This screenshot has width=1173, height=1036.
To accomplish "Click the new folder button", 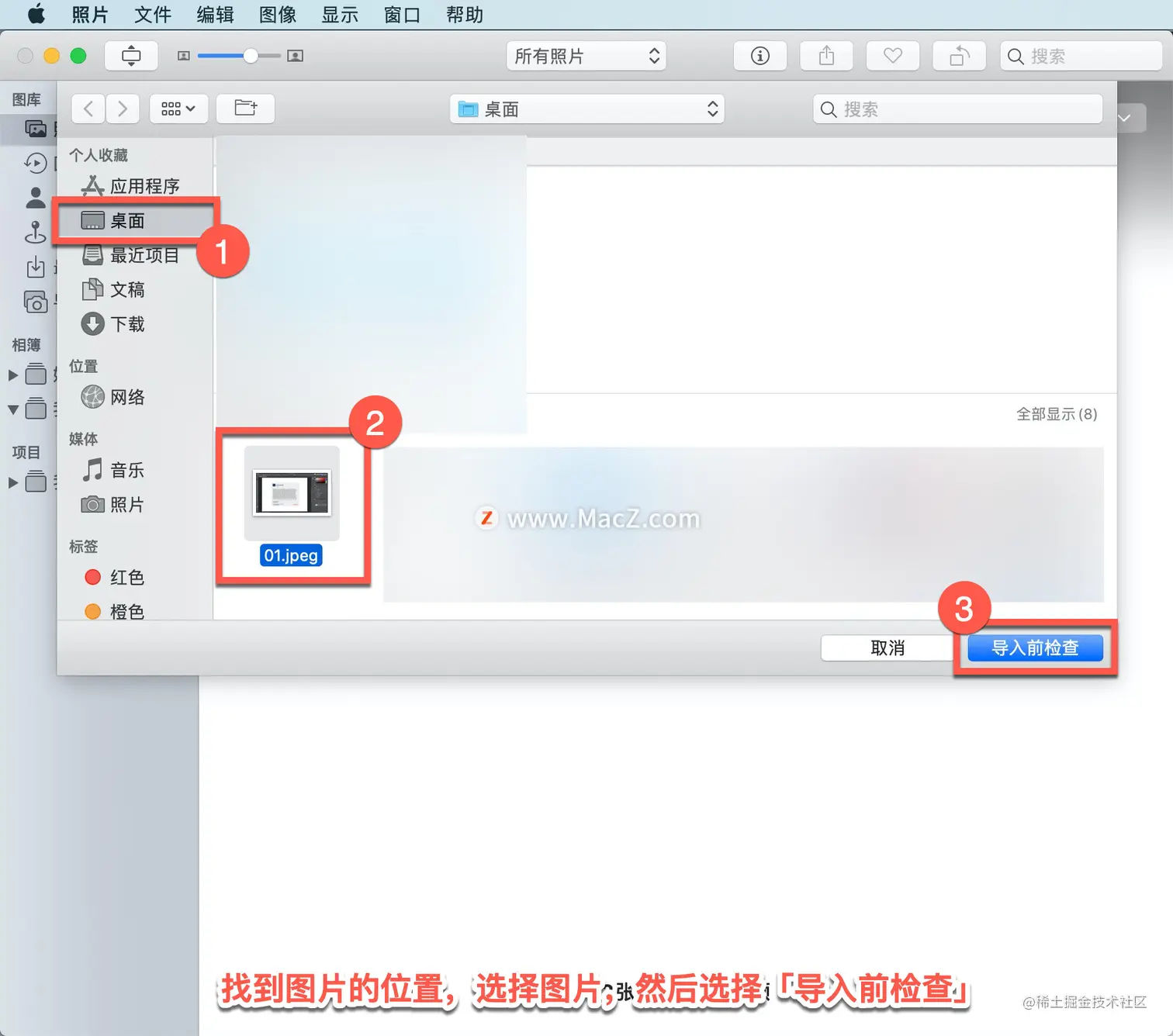I will tap(245, 109).
